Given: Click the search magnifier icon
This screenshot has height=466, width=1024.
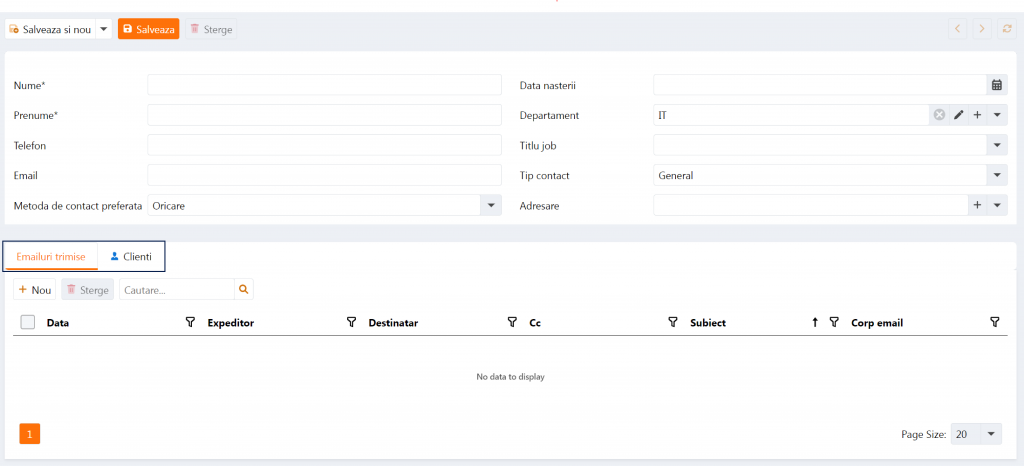Looking at the screenshot, I should click(x=243, y=290).
